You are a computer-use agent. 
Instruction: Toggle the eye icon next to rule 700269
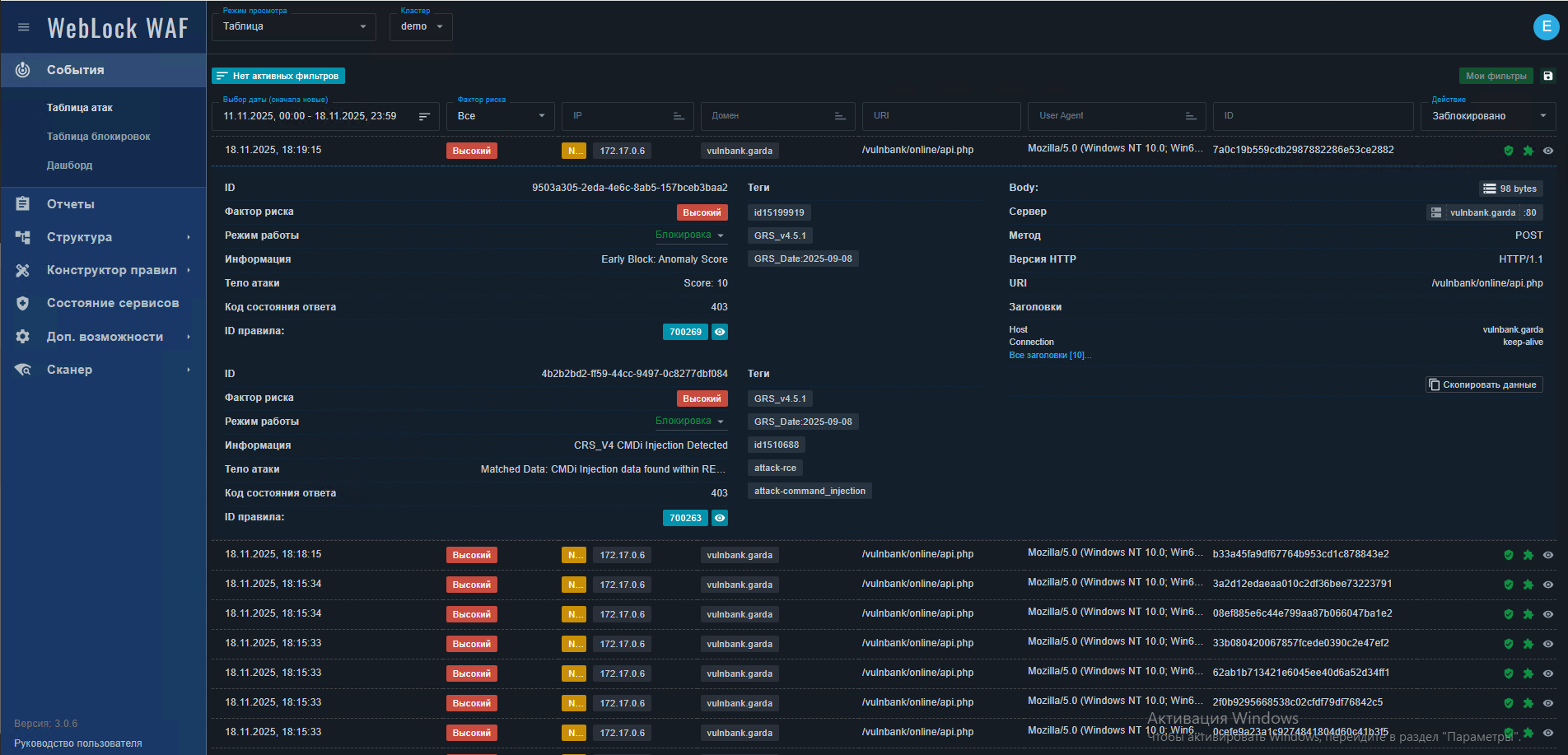(720, 332)
